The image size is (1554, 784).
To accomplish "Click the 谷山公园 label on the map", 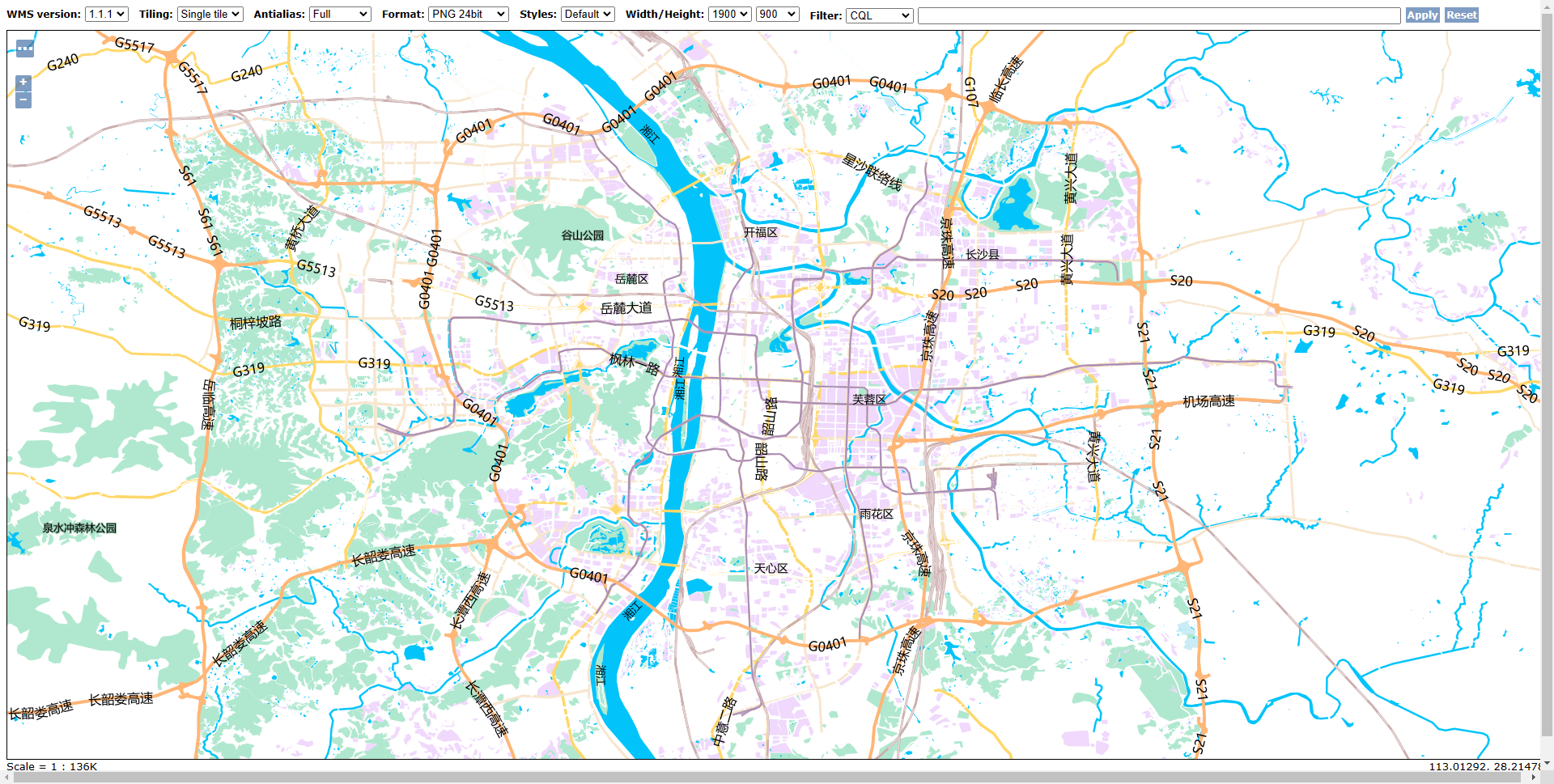I will point(583,235).
